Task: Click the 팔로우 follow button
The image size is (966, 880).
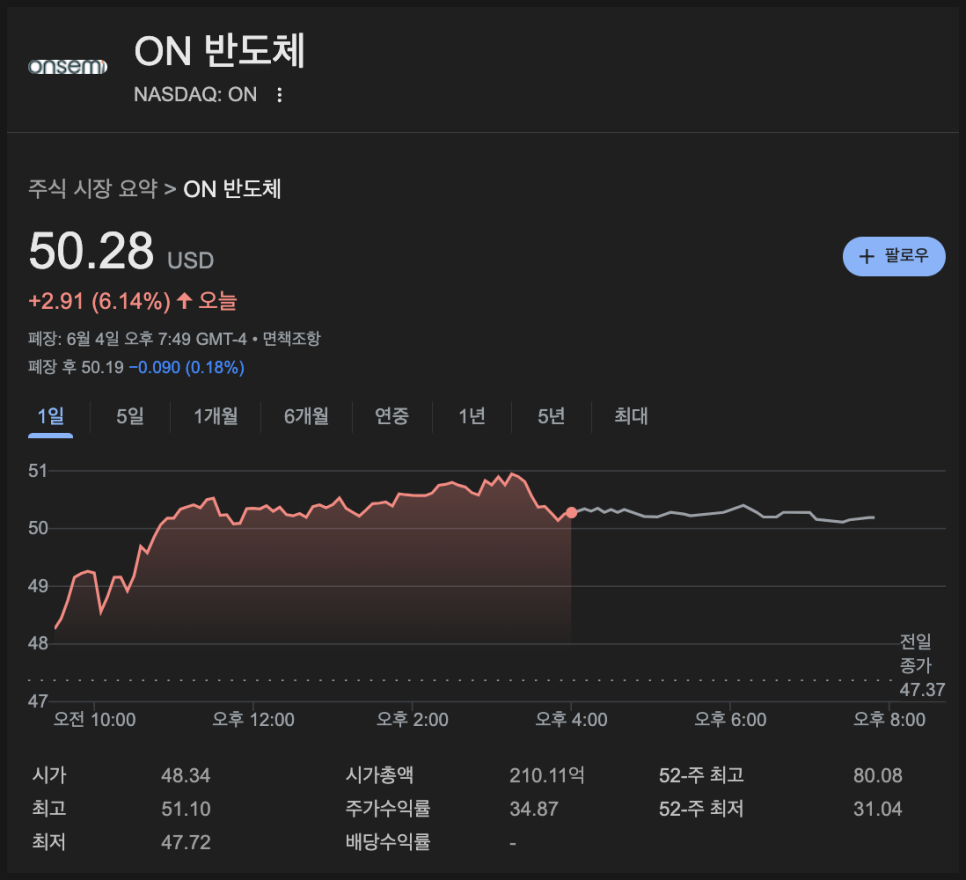Action: click(893, 256)
